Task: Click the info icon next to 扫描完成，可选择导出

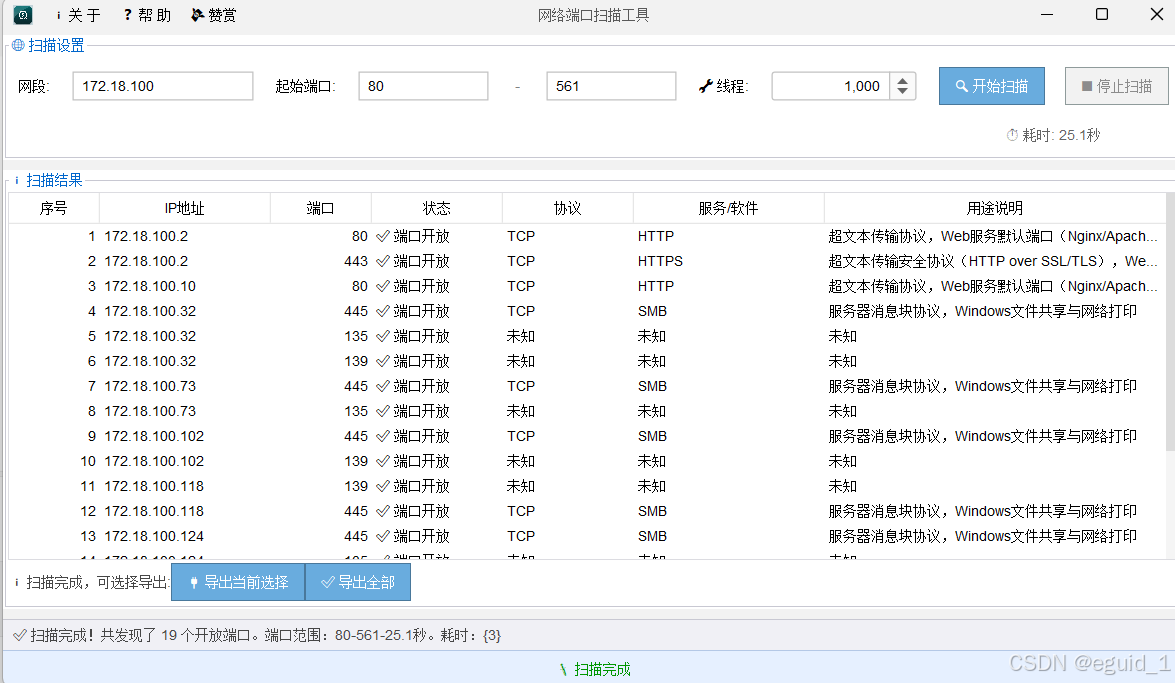Action: (16, 583)
